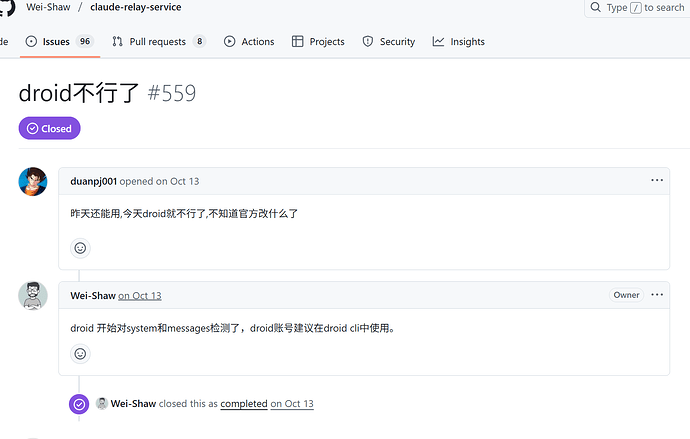Open options menu on duanpj001's comment
This screenshot has height=439, width=690.
click(x=657, y=180)
